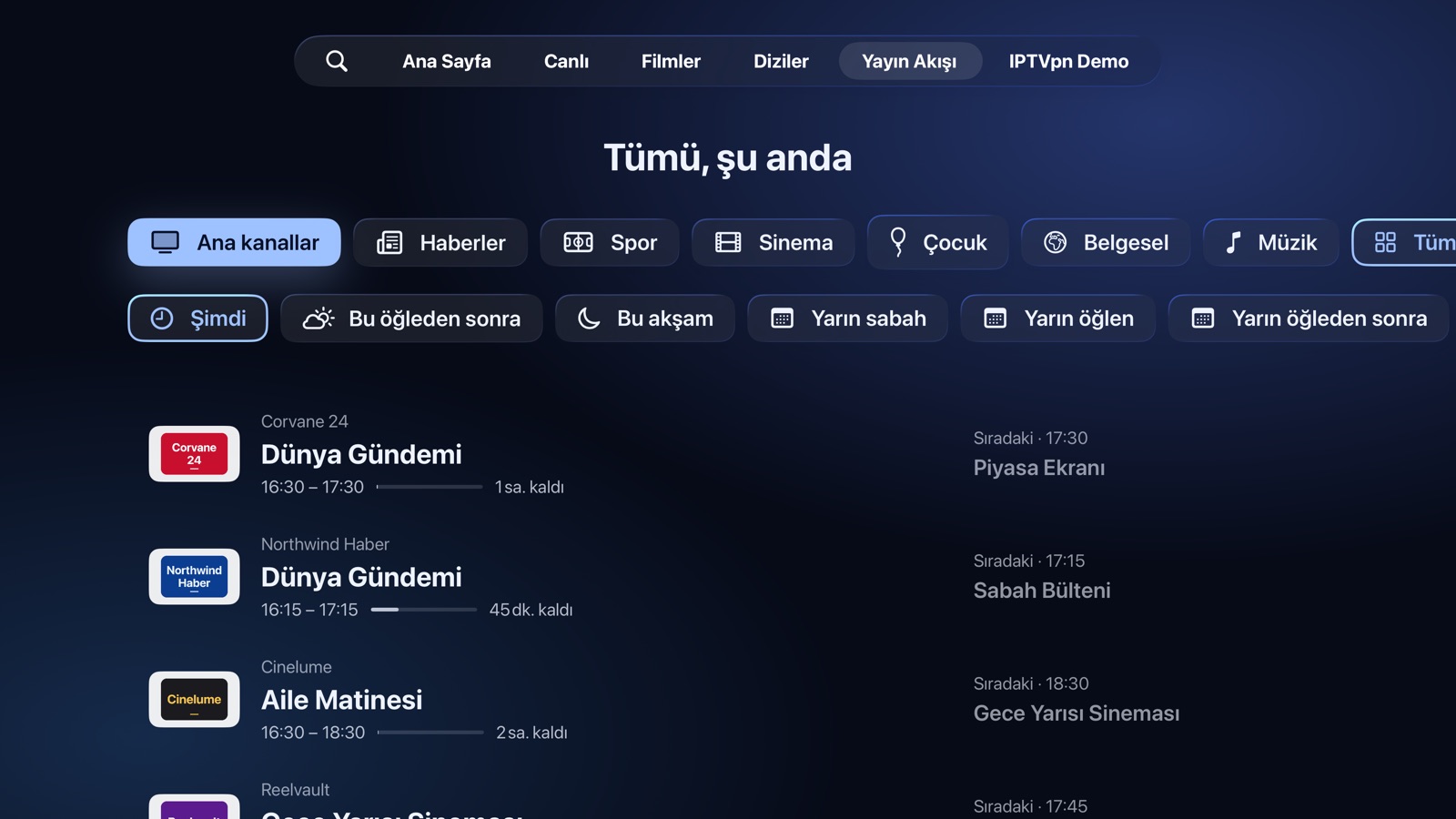1456x819 pixels.
Task: Click the TV screen icon on Ana kanallar
Action: (166, 242)
